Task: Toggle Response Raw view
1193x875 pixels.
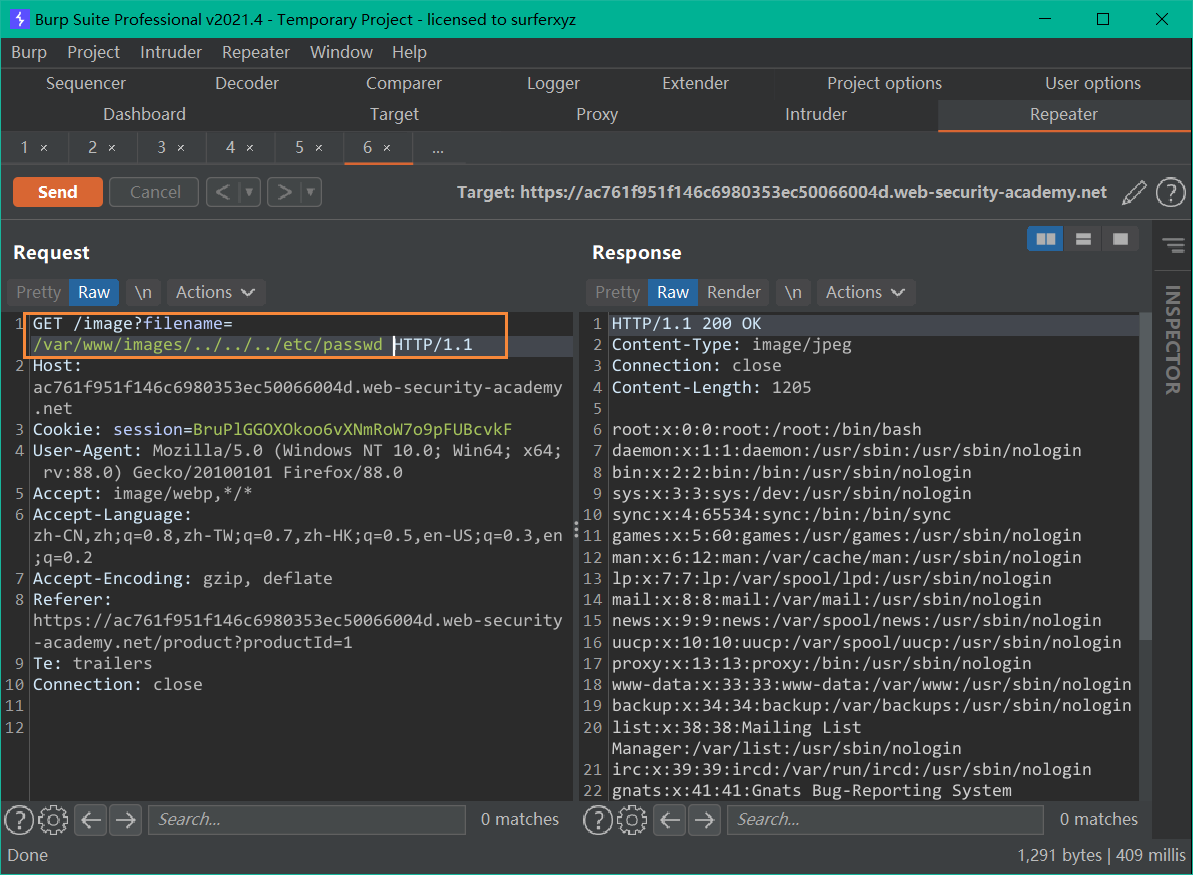Action: coord(673,292)
